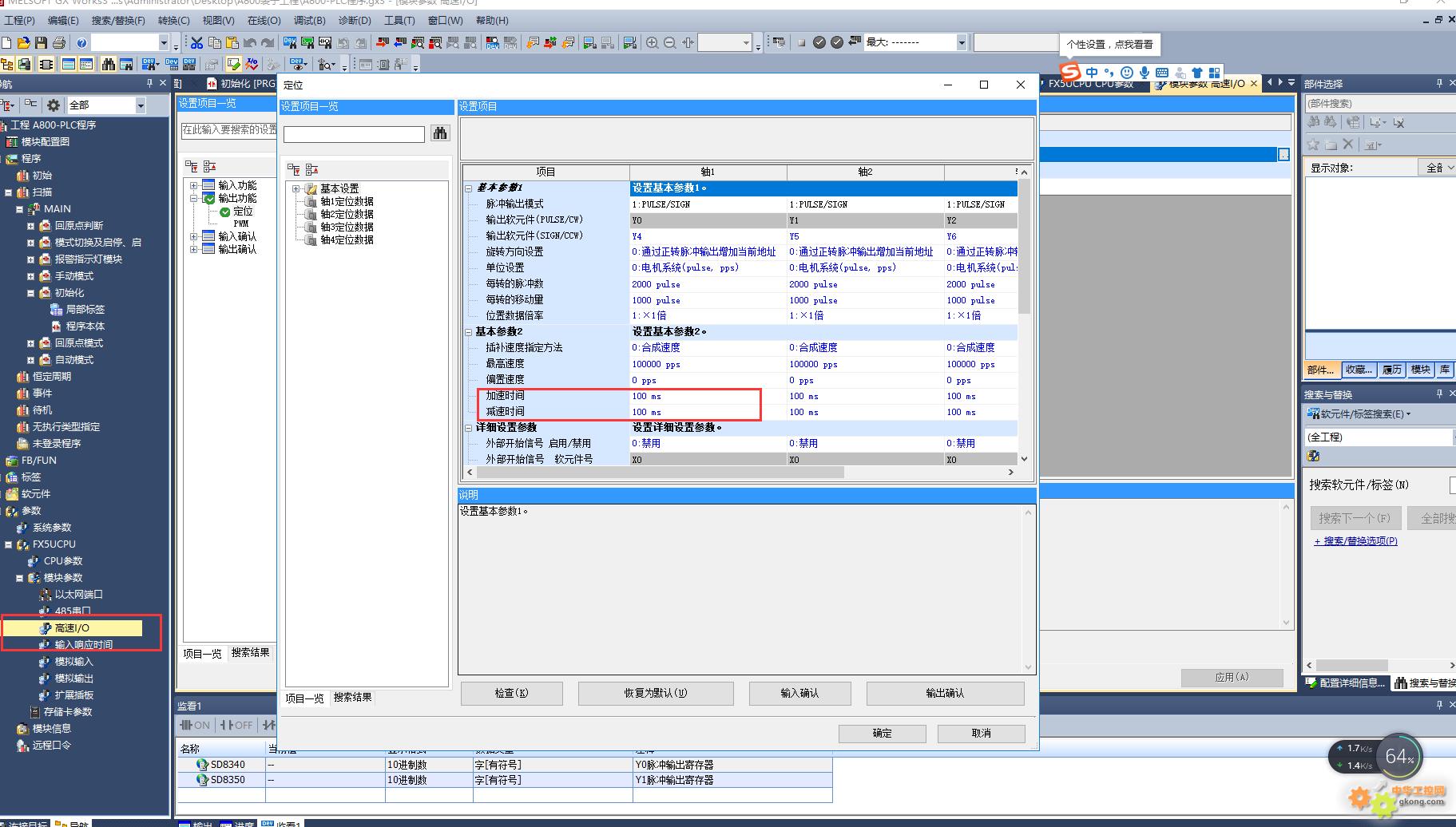Click the Zoom out magnifier icon
This screenshot has width=1456, height=827.
pos(670,42)
